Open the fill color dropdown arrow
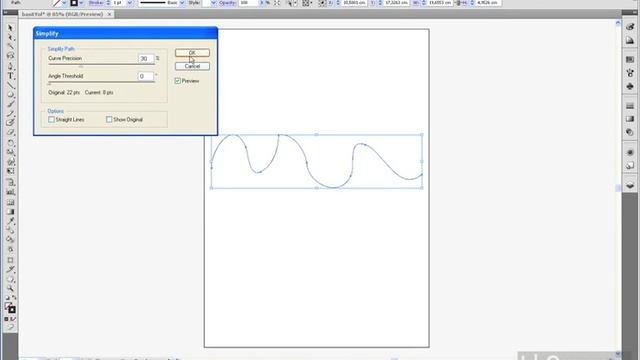 point(64,3)
